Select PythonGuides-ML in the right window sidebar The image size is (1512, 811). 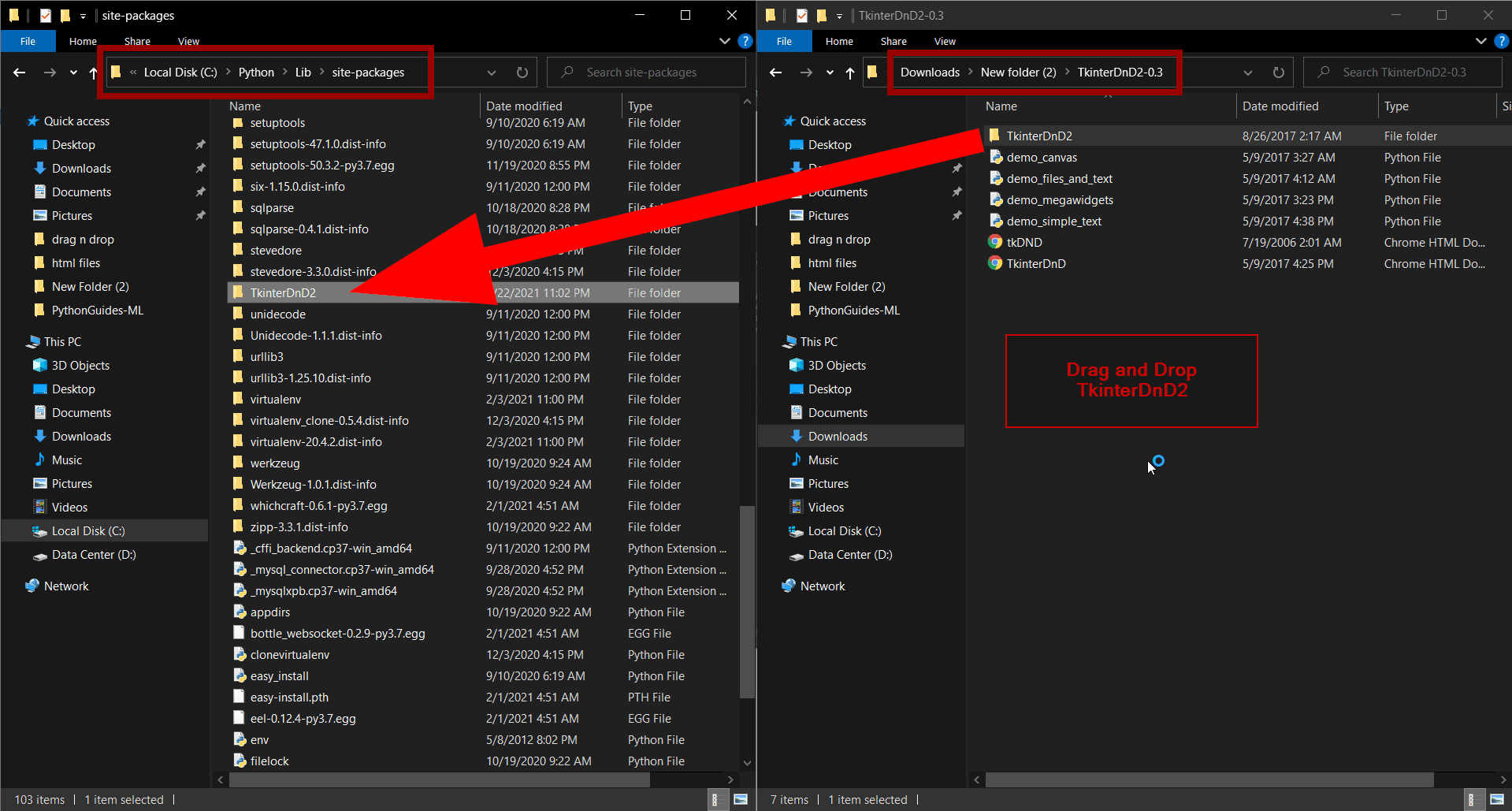(853, 311)
